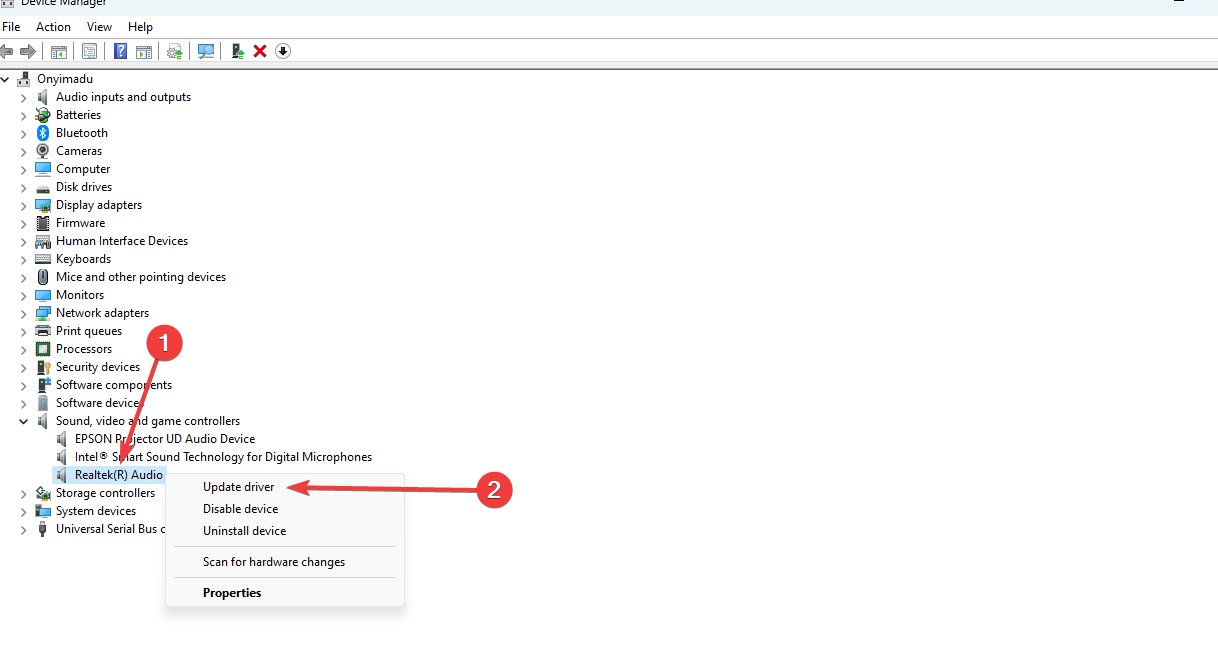Select the EPSON Projector UD Audio Device entry
1218x648 pixels.
[x=165, y=439]
